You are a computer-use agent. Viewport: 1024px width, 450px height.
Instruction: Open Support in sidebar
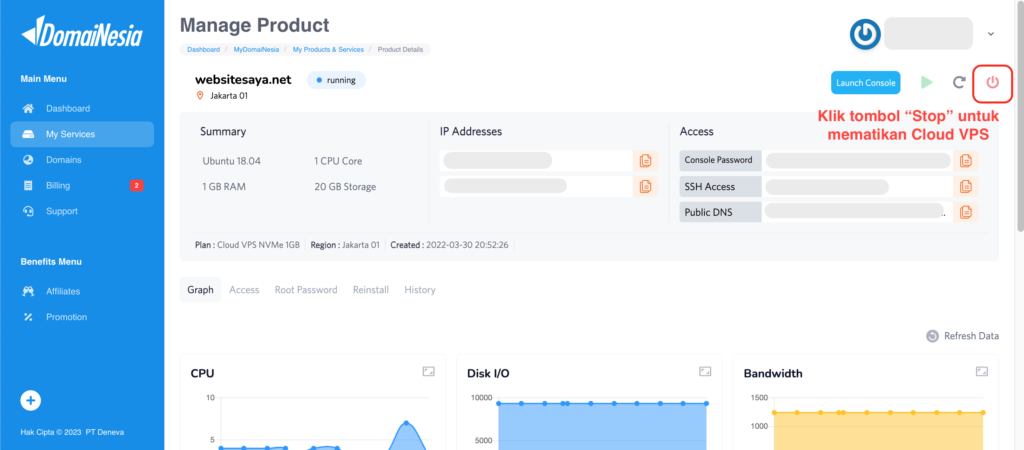tap(82, 211)
